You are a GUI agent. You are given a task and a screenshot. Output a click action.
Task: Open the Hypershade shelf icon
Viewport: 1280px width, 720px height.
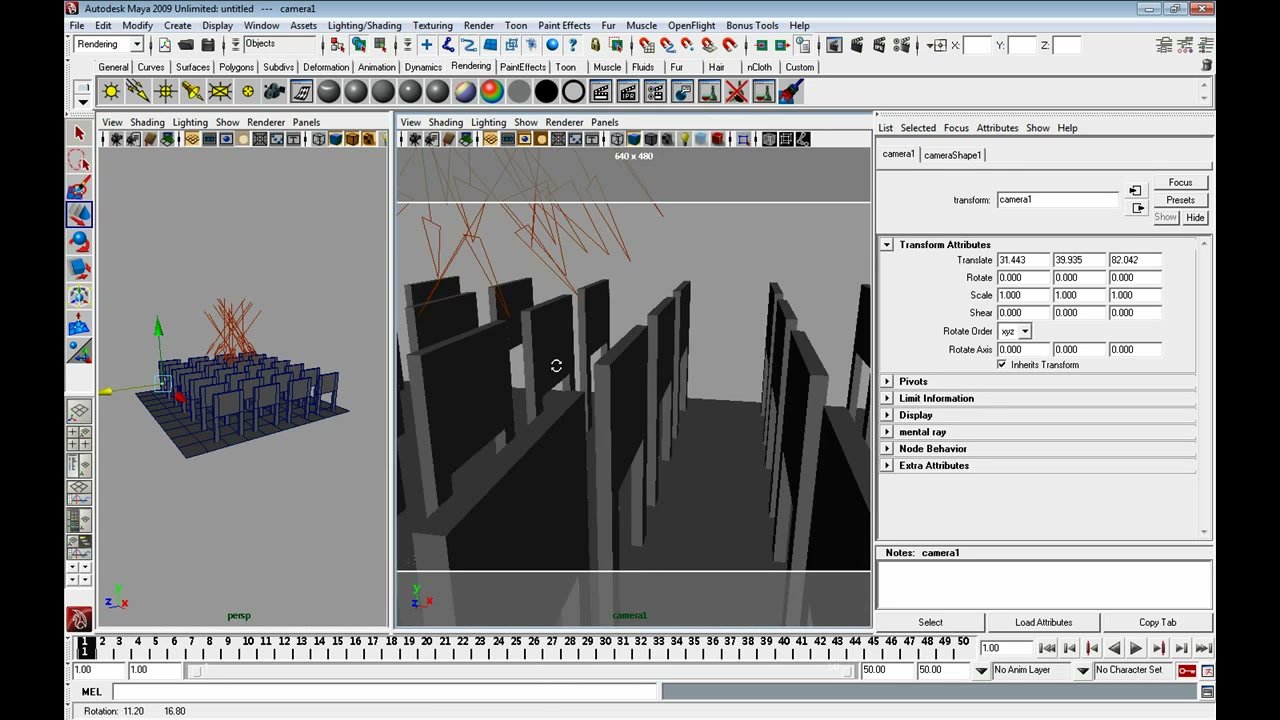pos(301,92)
